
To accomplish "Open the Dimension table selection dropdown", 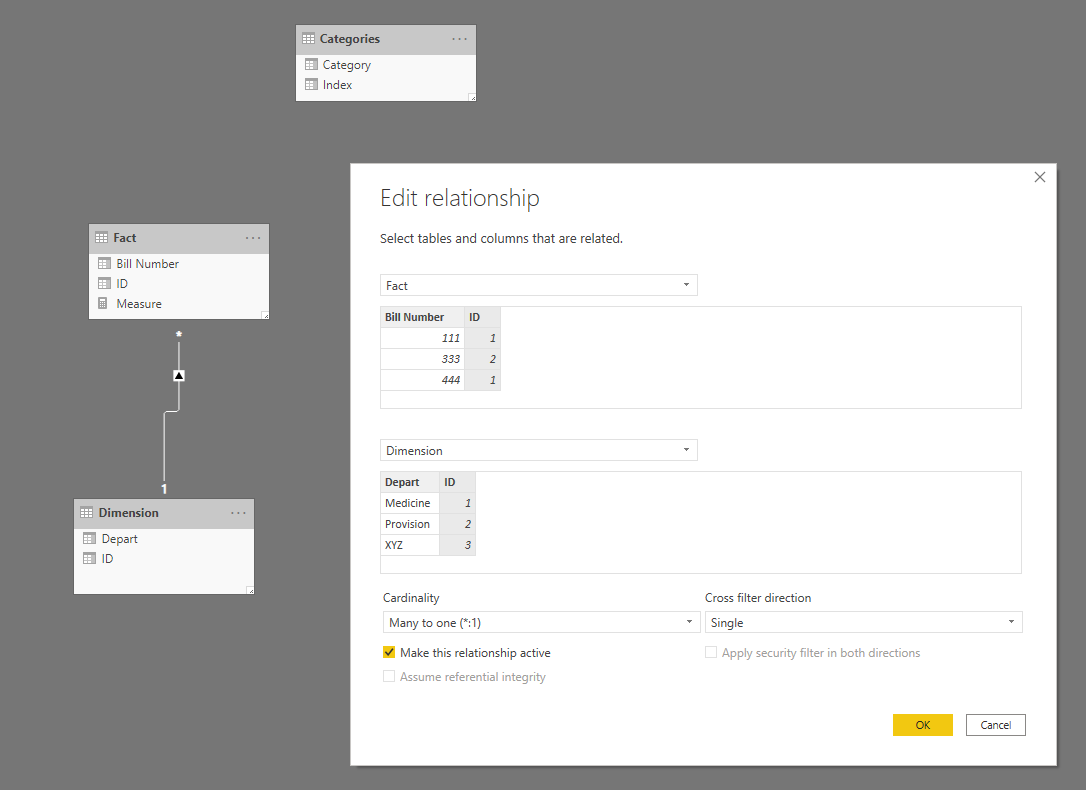I will (x=539, y=450).
